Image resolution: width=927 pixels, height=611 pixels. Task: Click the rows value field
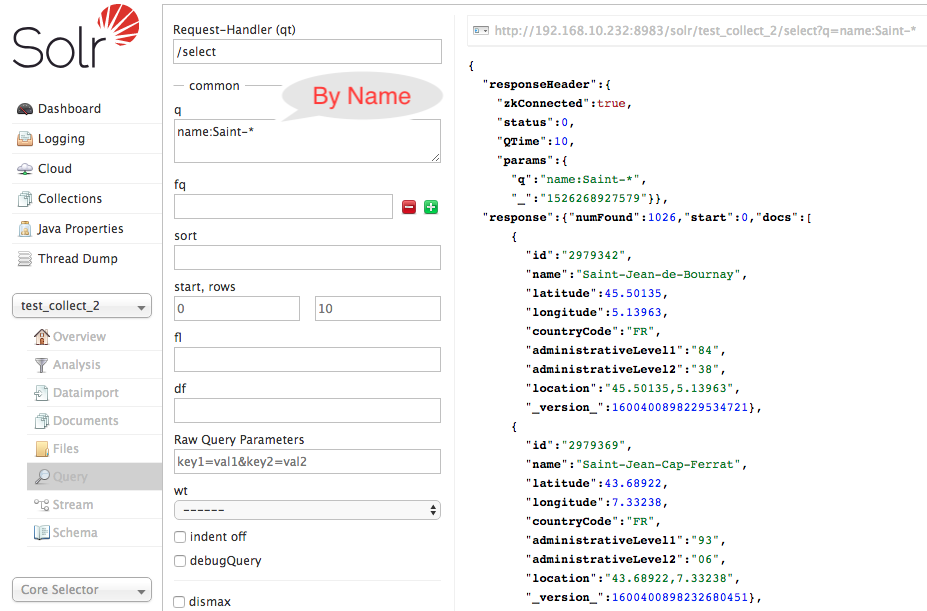378,309
